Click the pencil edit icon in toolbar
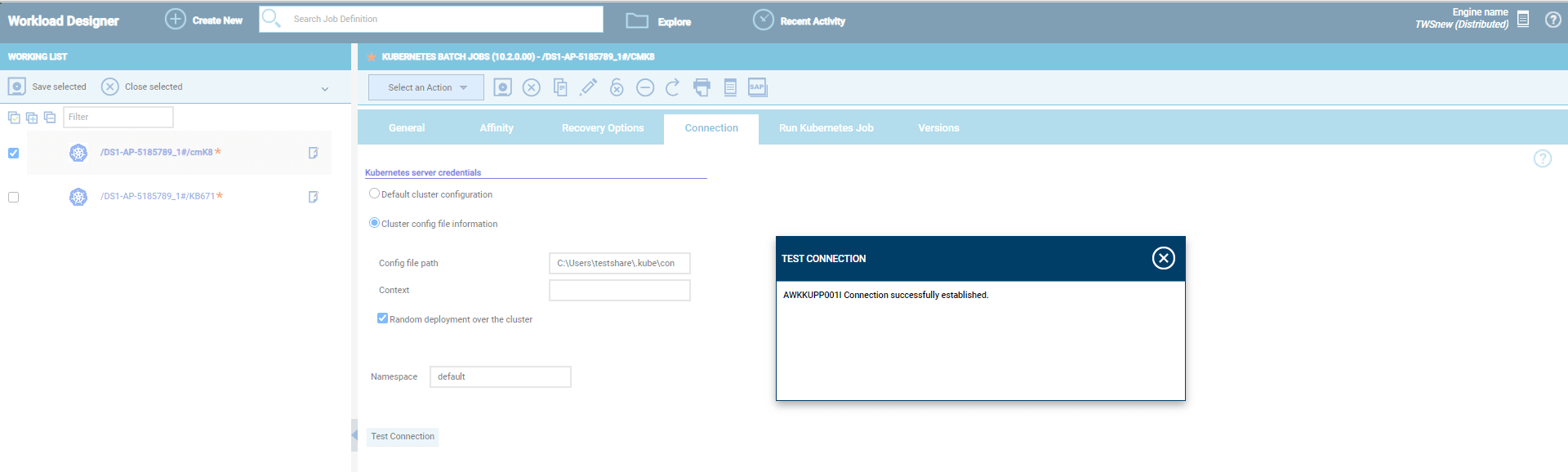1568x472 pixels. pos(588,87)
